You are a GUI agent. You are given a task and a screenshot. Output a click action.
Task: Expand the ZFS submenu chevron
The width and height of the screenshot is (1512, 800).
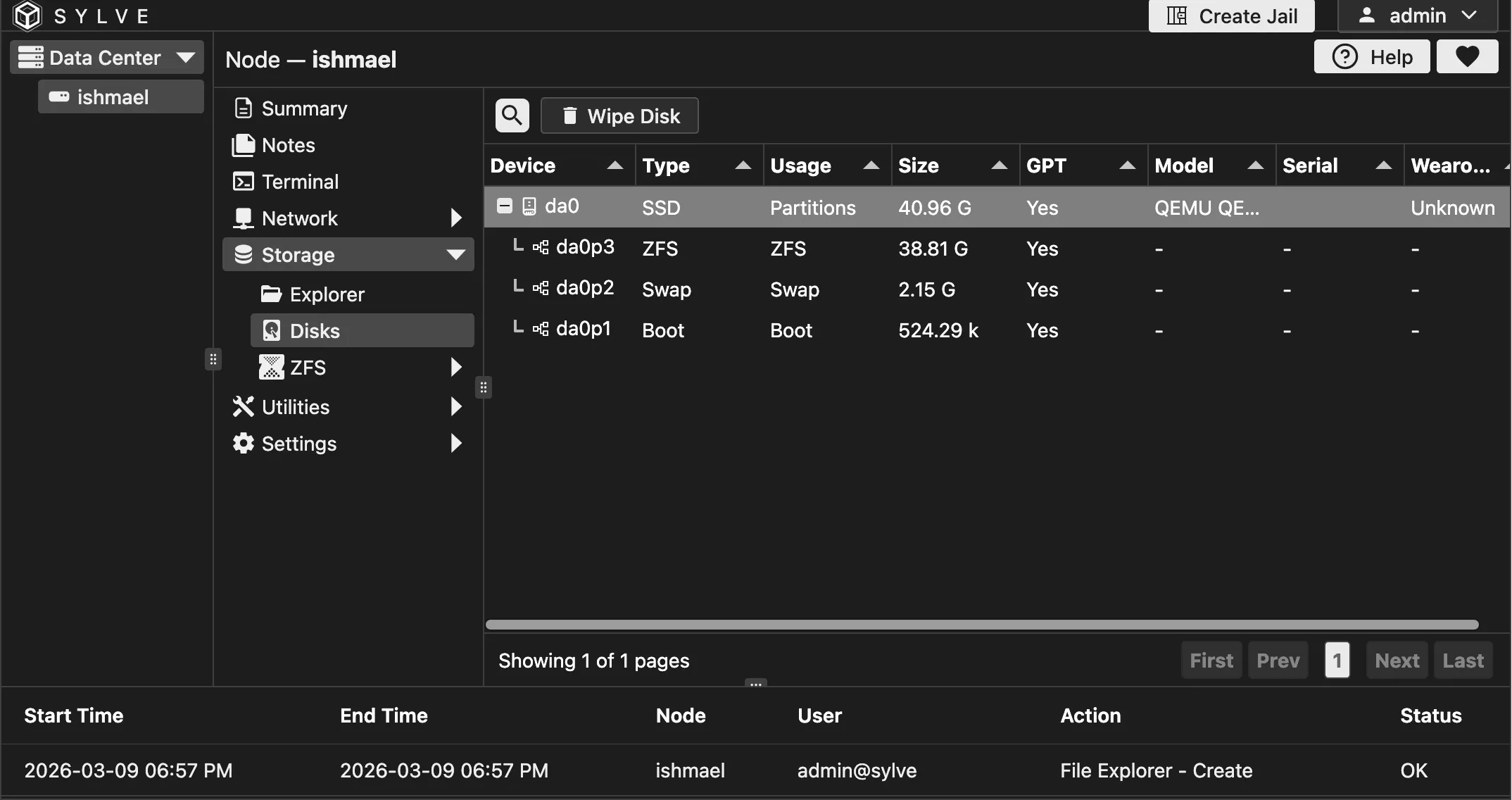[456, 367]
